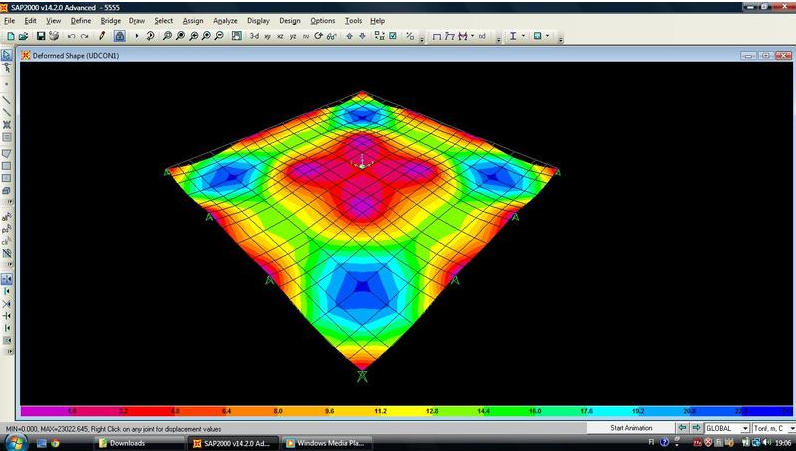Expand the I-section toolbar dropdown arrow
The image size is (796, 451).
pyautogui.click(x=525, y=36)
